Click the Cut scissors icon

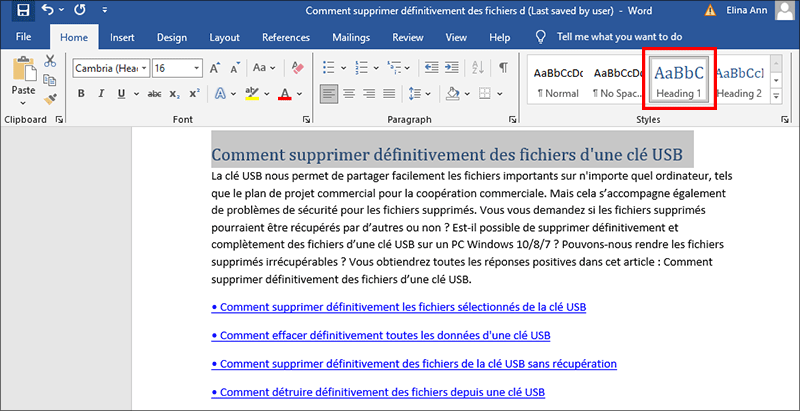tap(49, 61)
